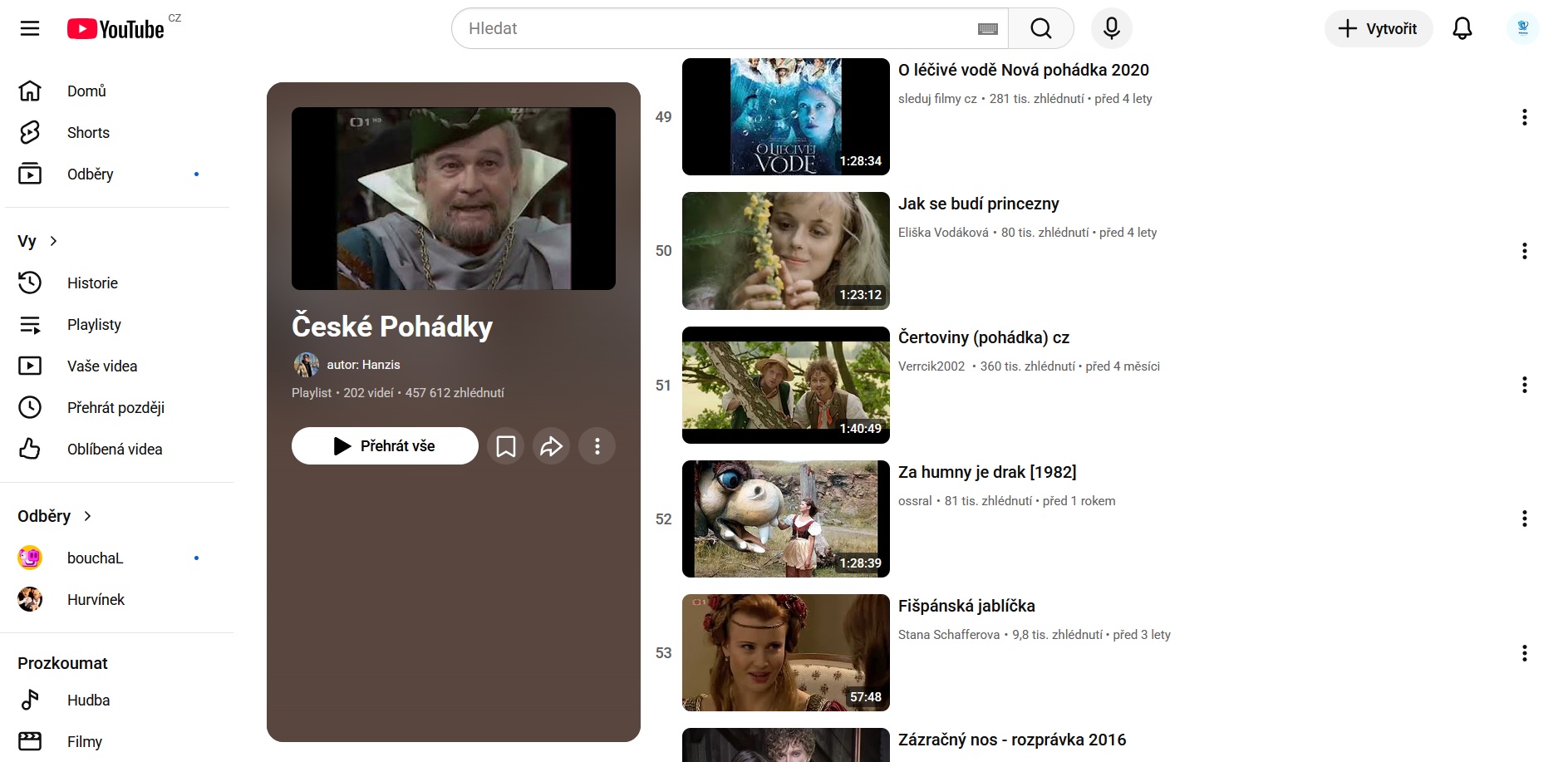Open Historie in the sidebar
Image resolution: width=1568 pixels, height=762 pixels.
pos(92,283)
